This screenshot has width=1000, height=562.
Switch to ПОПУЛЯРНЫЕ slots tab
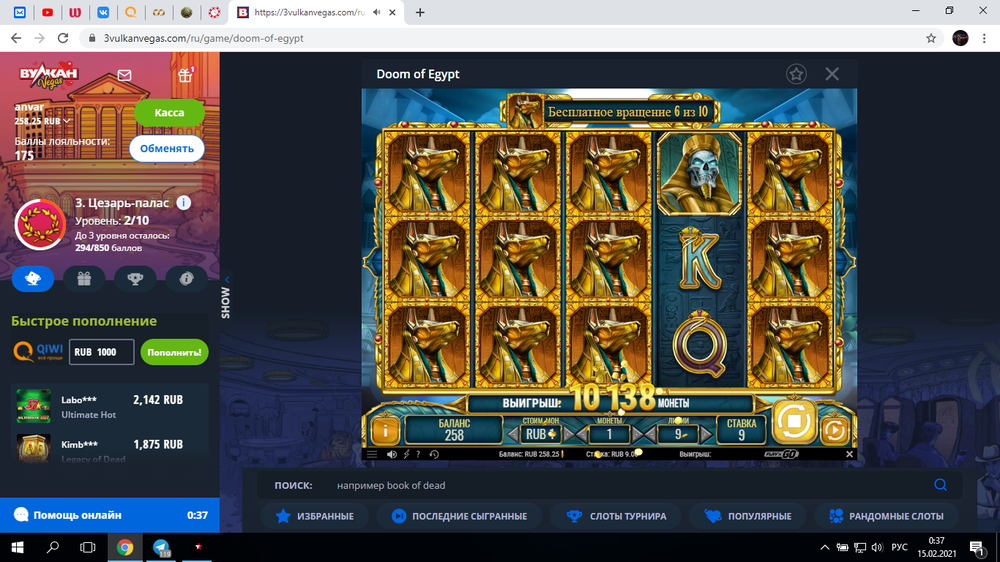[748, 516]
